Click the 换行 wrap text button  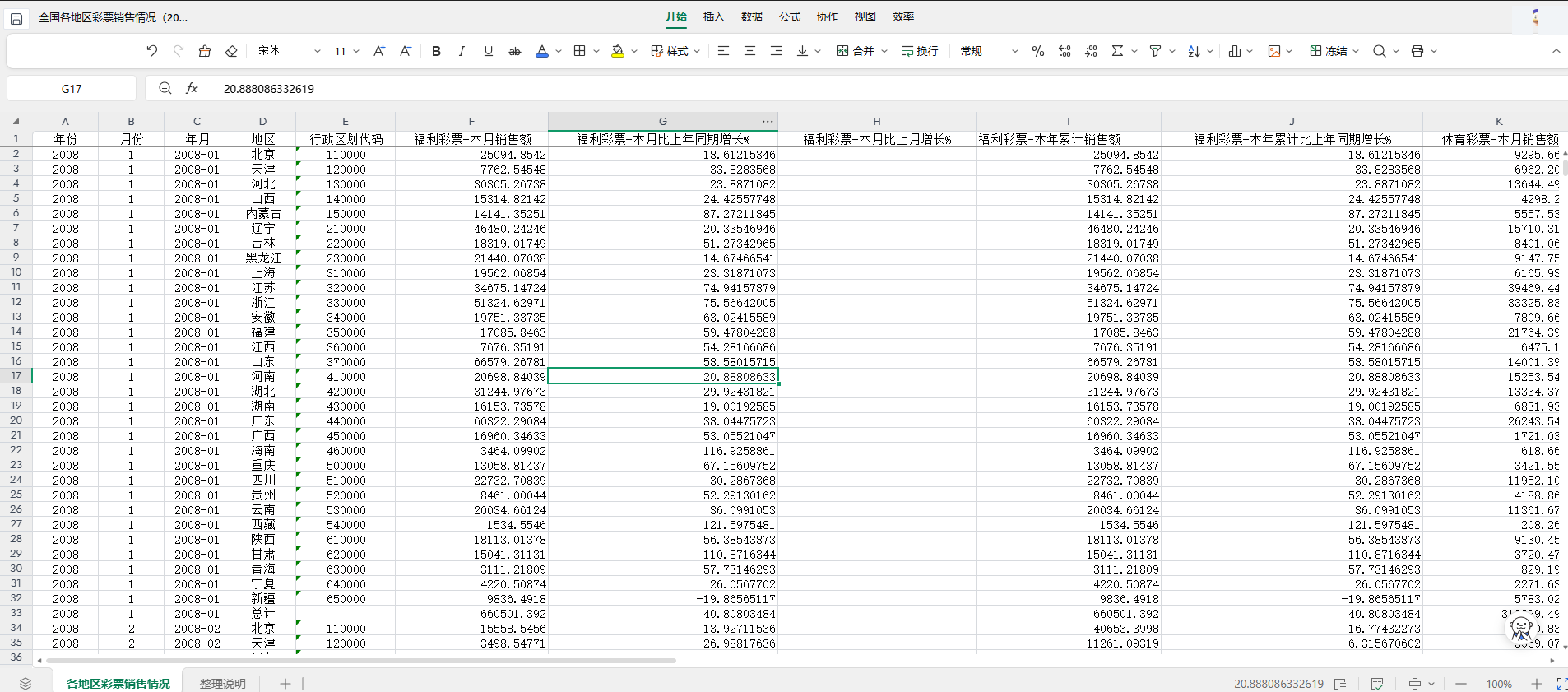(x=920, y=51)
